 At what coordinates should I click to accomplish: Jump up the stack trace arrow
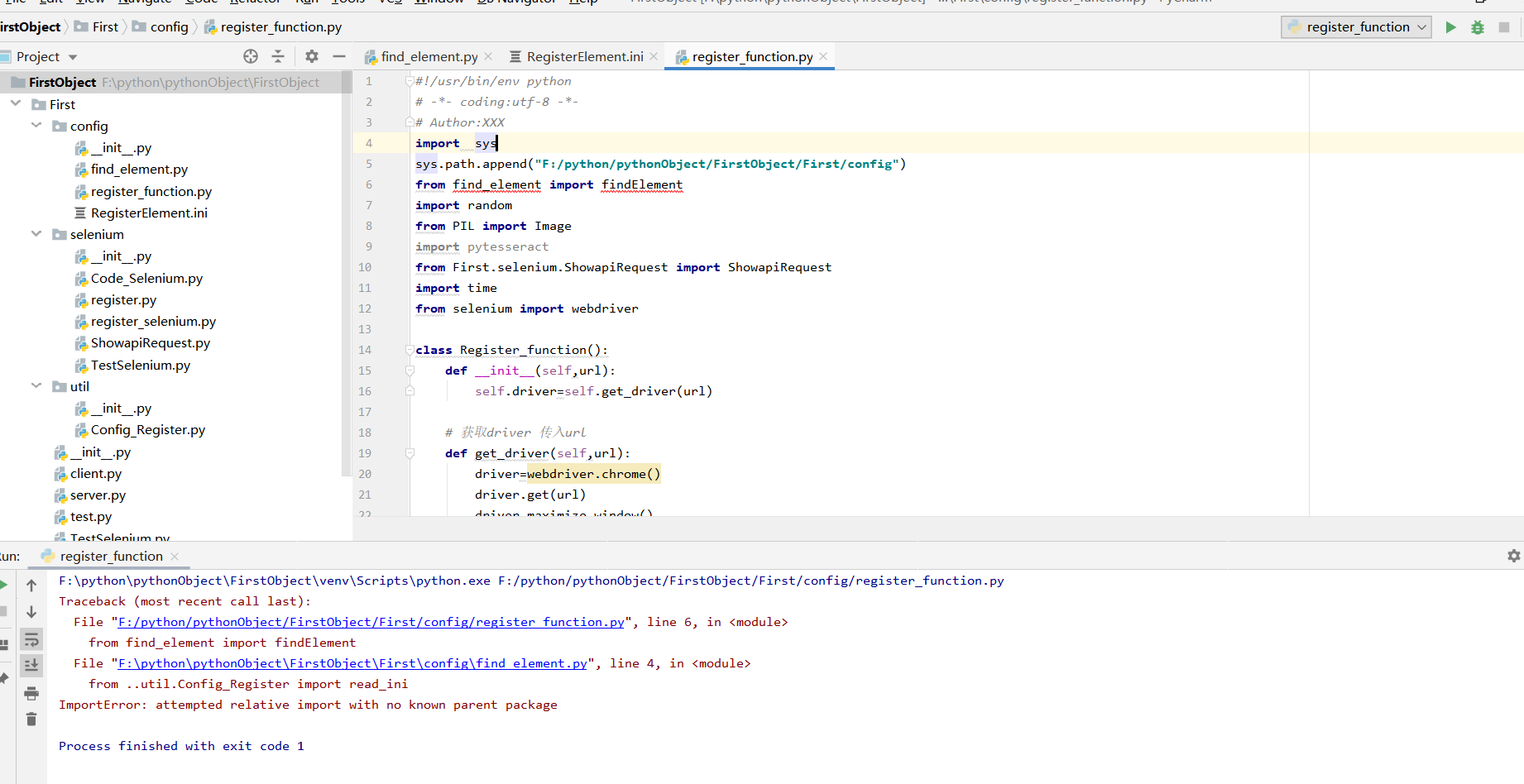tap(31, 586)
